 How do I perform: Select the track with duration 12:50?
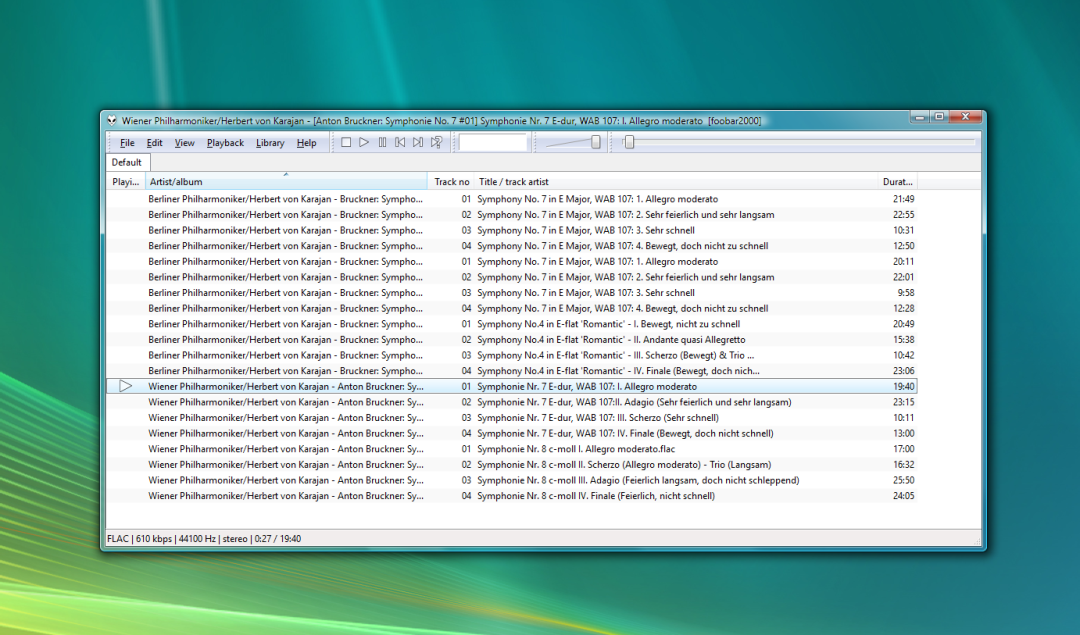coord(512,246)
